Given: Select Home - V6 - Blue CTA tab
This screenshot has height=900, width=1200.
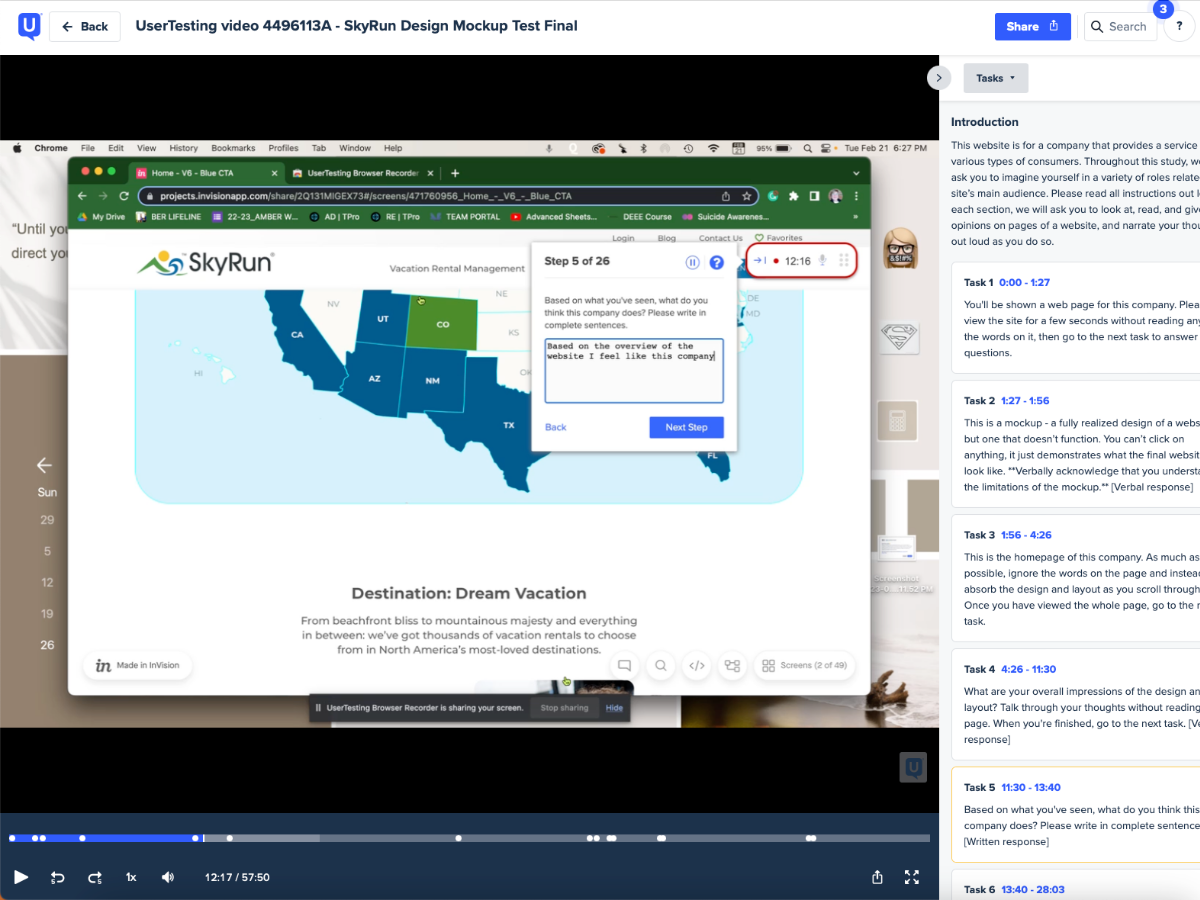Looking at the screenshot, I should (207, 173).
